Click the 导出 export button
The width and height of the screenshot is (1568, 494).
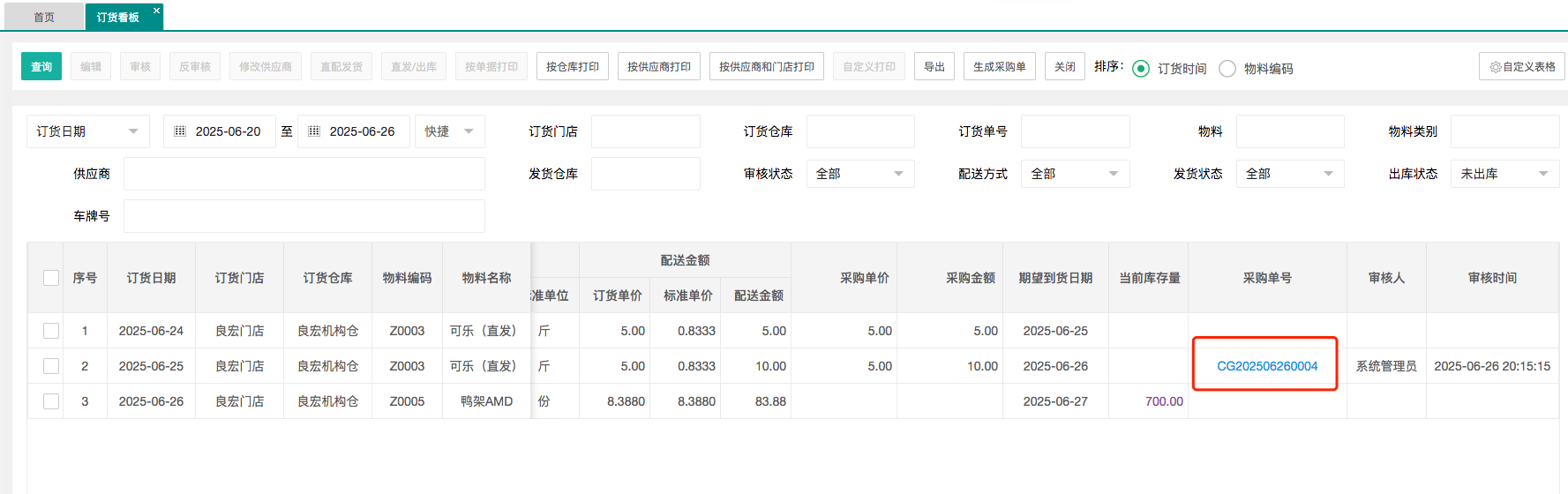(x=934, y=67)
